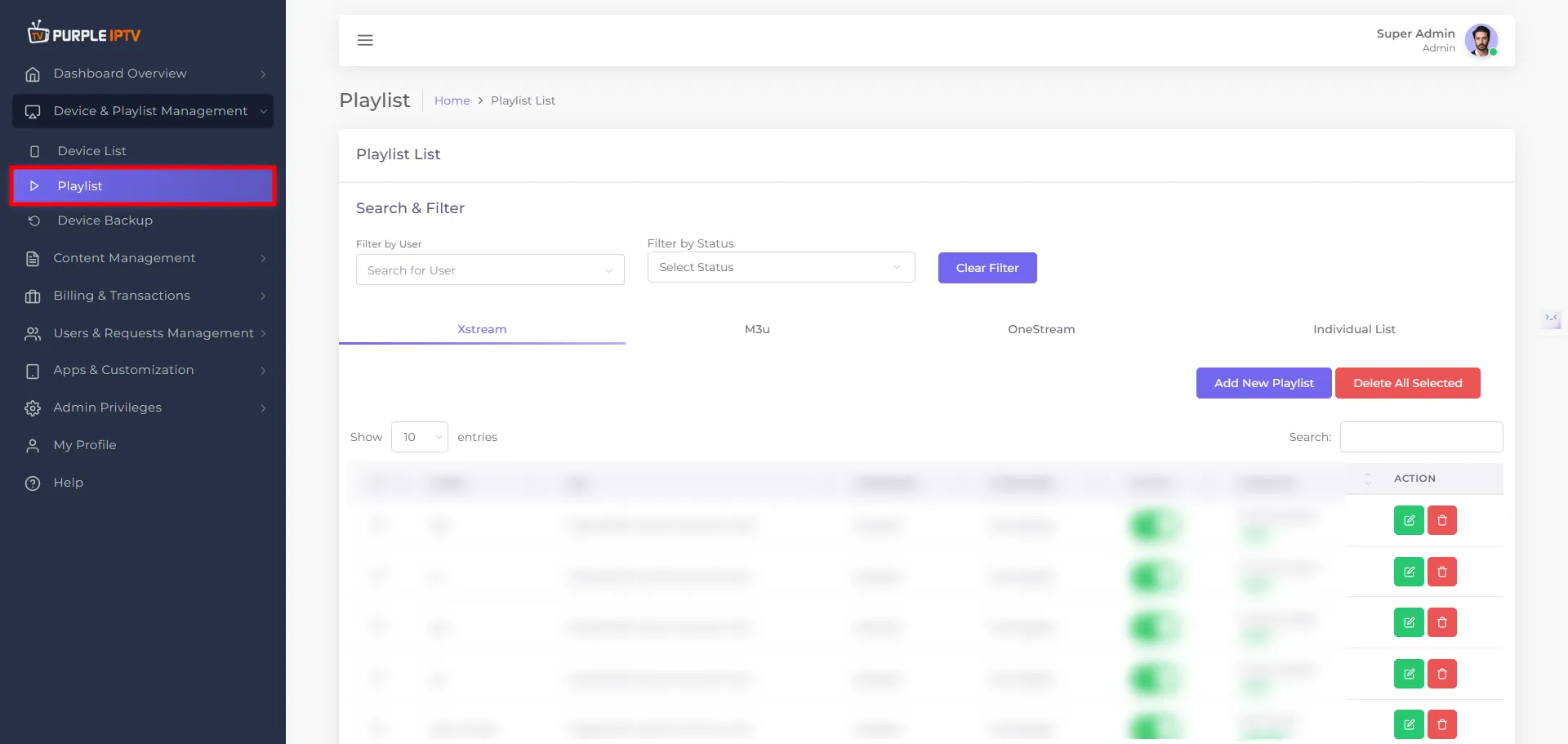Screen dimensions: 1568x744
Task: Open the Search for User dropdown
Action: (490, 270)
